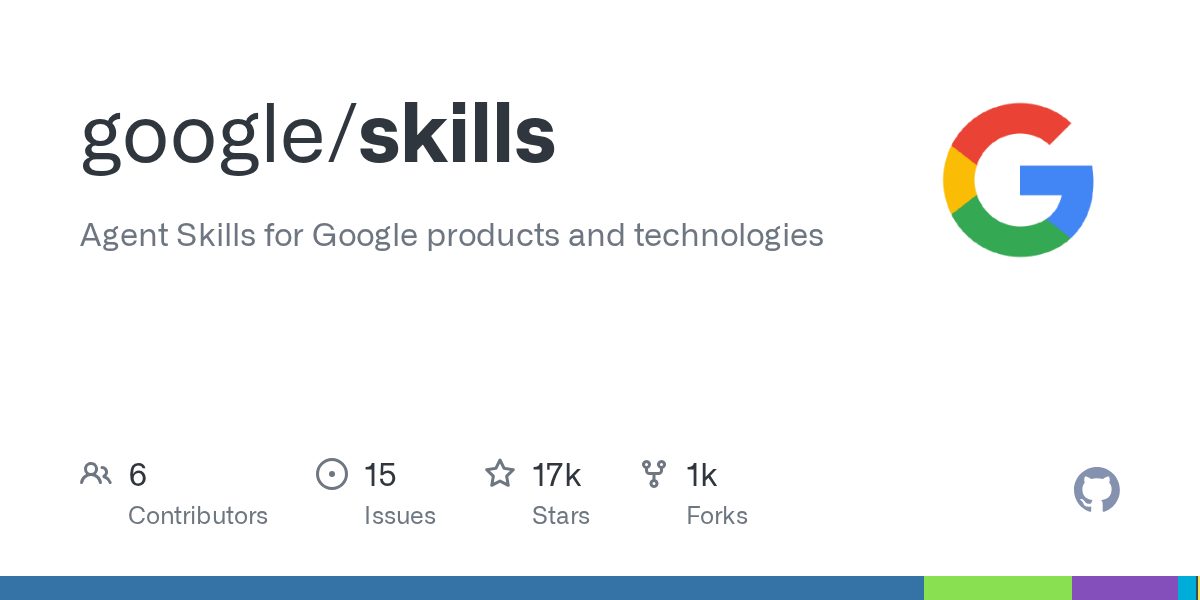Click the Google G logo
Viewport: 1200px width, 600px height.
(x=1018, y=180)
